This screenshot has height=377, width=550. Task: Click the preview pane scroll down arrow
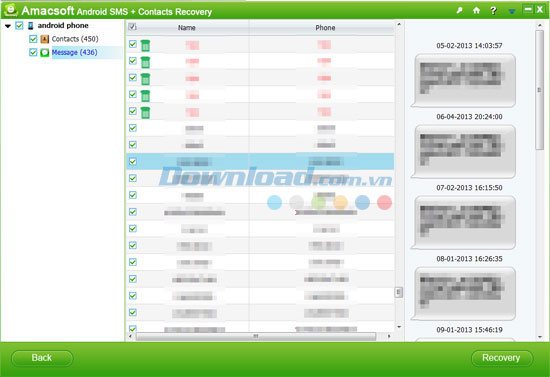tap(539, 337)
